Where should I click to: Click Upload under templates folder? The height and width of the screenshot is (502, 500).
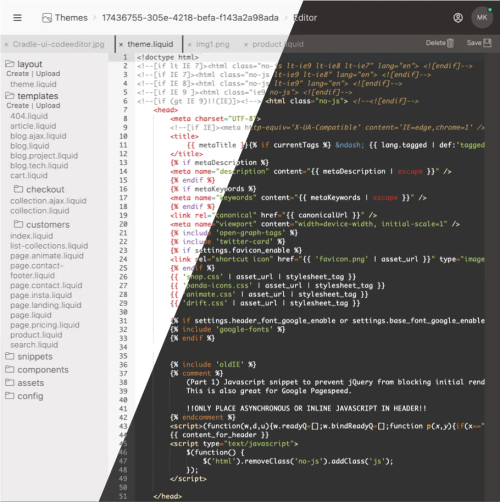click(48, 106)
